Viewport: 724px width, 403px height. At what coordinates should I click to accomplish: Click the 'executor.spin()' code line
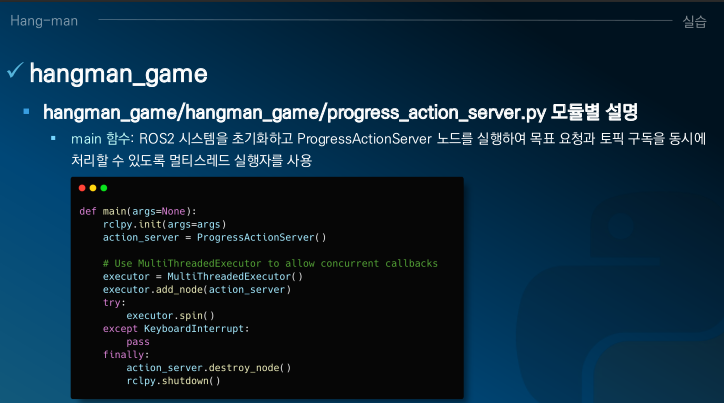click(x=170, y=316)
